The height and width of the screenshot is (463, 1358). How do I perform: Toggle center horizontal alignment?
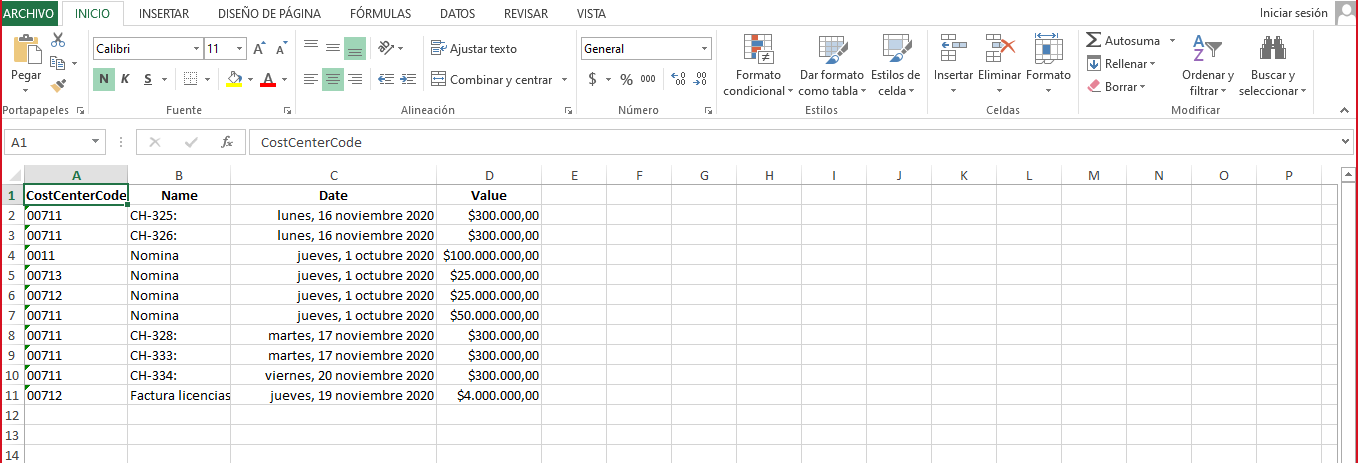(333, 79)
